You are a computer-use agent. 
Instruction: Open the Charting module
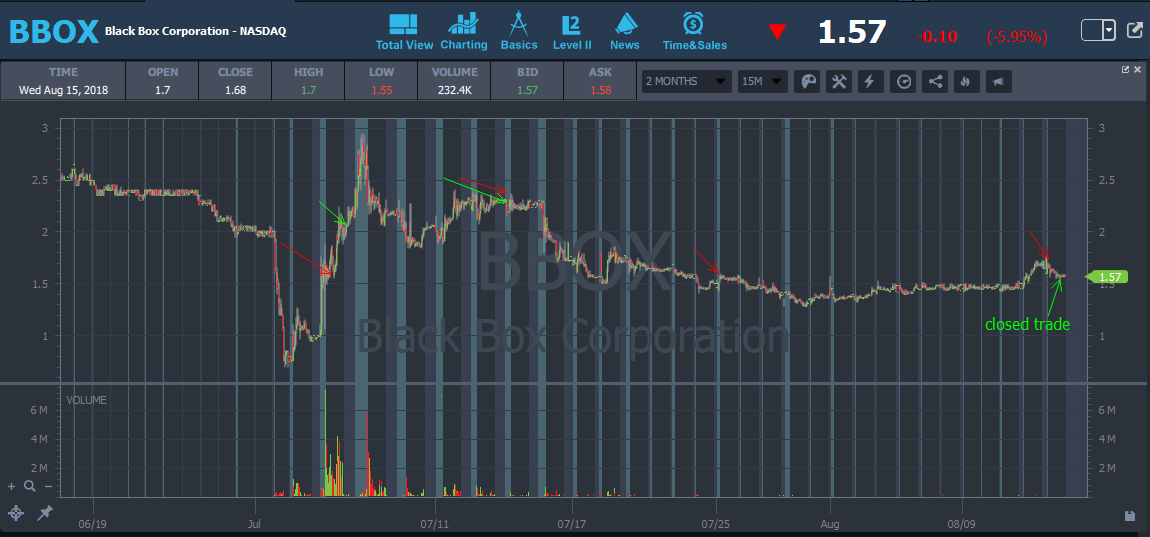tap(464, 32)
